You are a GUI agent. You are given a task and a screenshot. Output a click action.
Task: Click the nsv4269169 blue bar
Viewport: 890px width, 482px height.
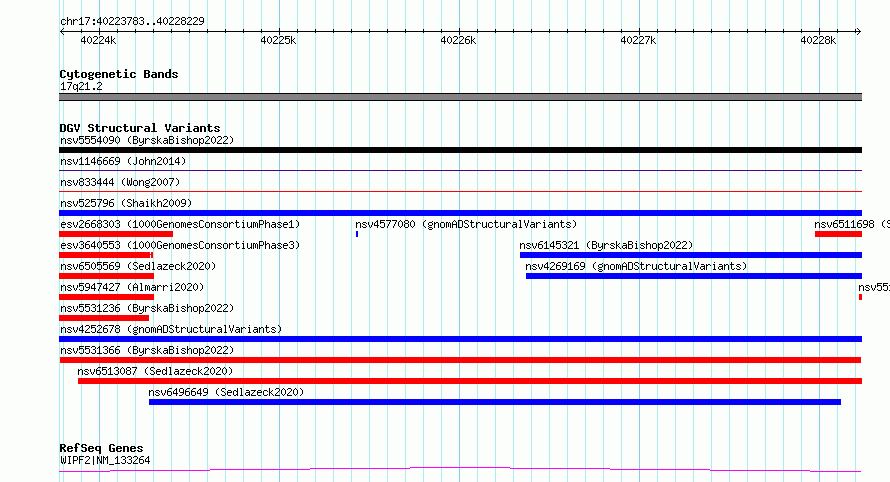694,276
